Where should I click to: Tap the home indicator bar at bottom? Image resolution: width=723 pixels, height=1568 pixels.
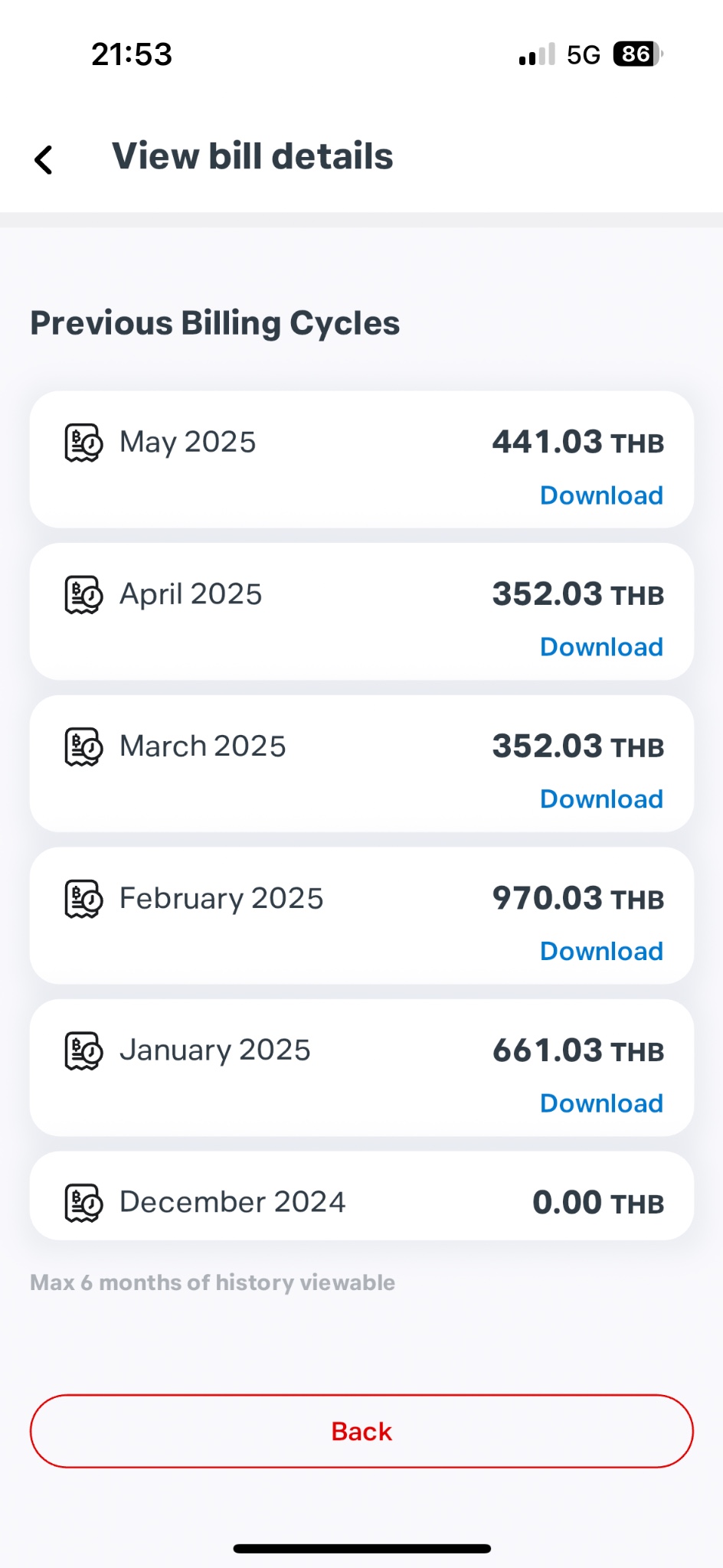(361, 1548)
